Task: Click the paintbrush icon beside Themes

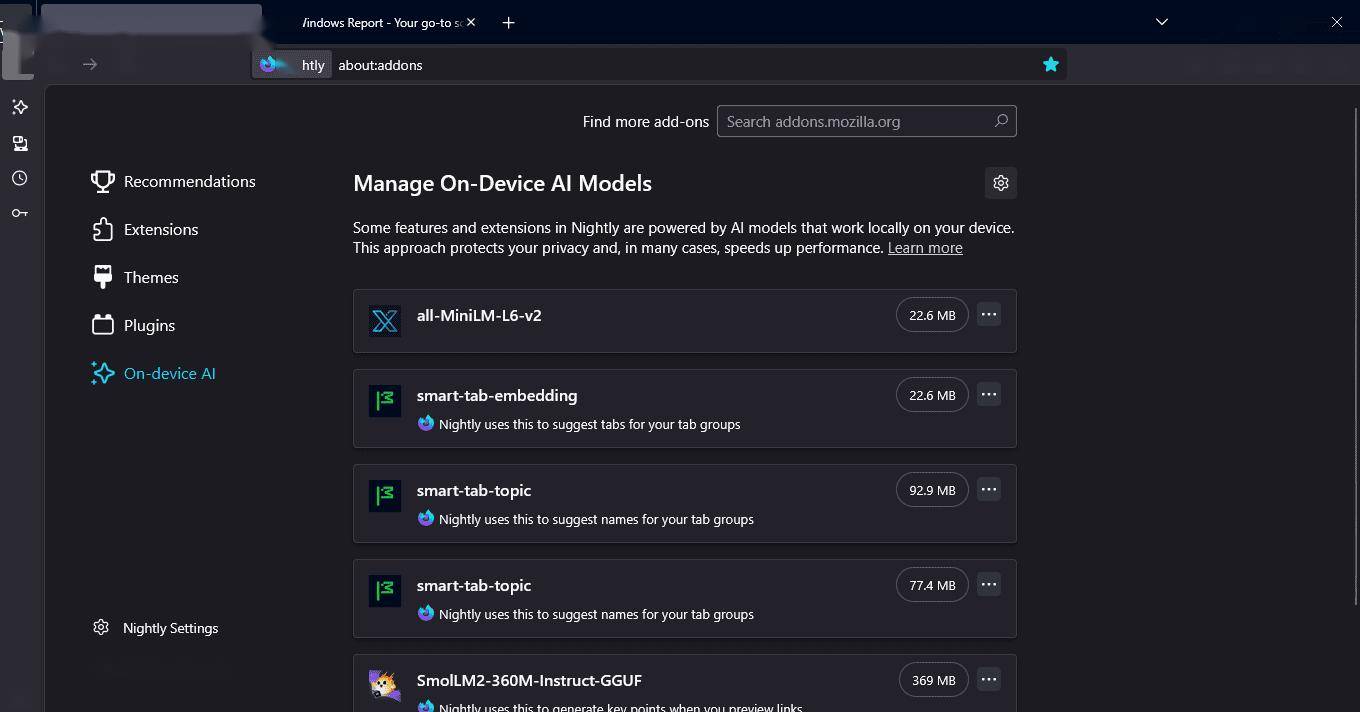Action: pos(102,277)
